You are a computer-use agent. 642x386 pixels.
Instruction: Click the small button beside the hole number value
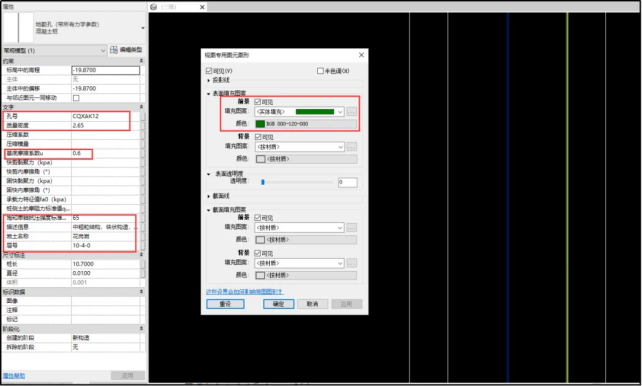coord(143,116)
